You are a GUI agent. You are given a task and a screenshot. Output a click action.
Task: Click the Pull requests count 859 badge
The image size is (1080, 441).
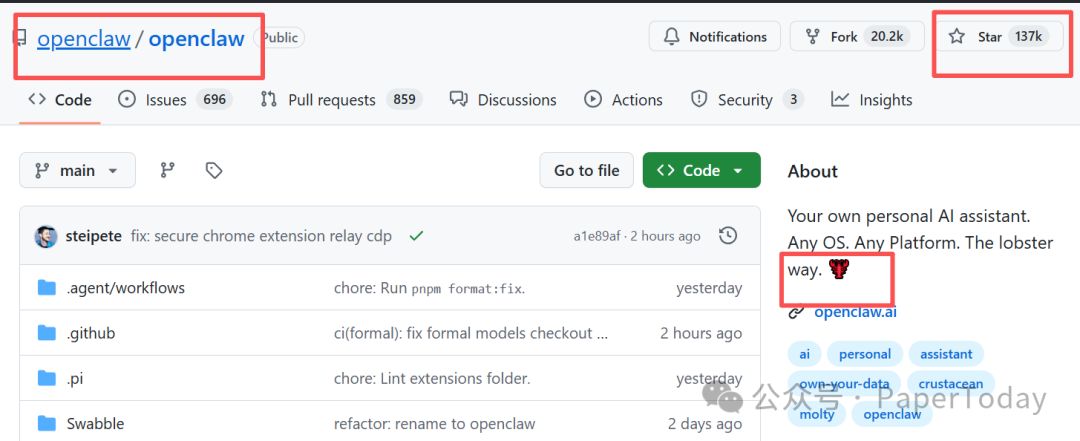point(404,100)
